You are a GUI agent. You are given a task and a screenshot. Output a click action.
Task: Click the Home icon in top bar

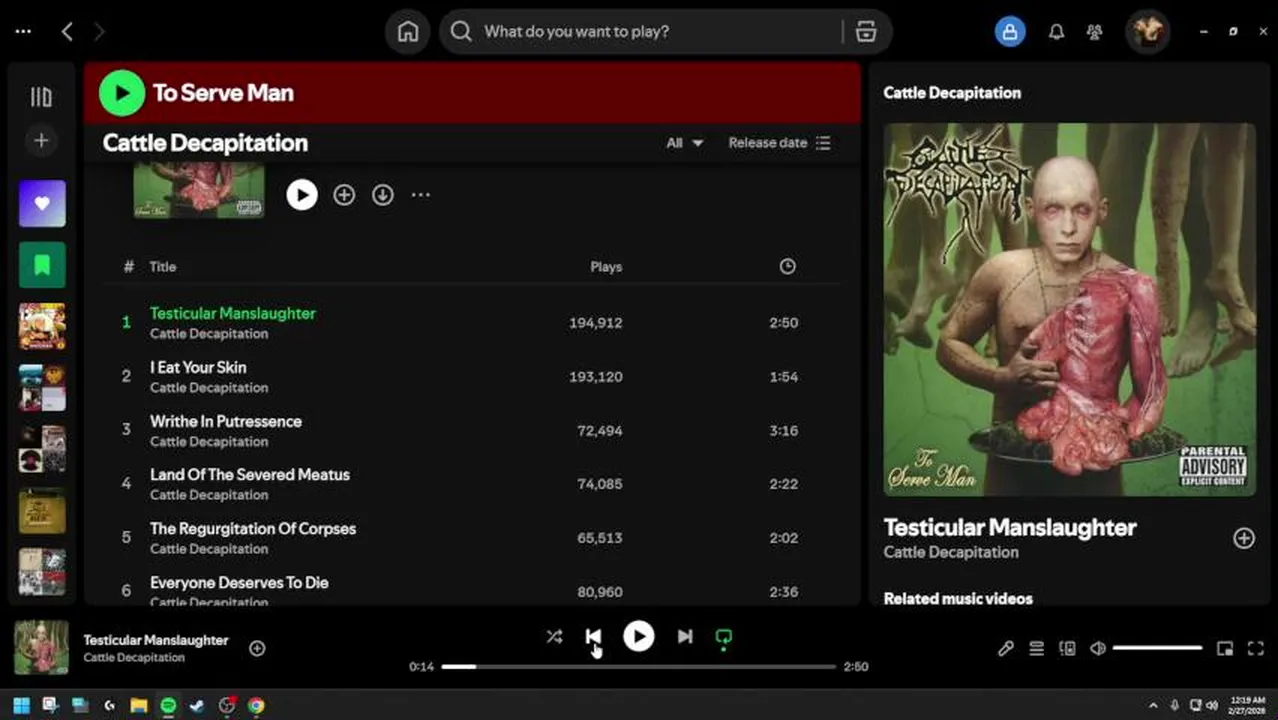click(408, 32)
